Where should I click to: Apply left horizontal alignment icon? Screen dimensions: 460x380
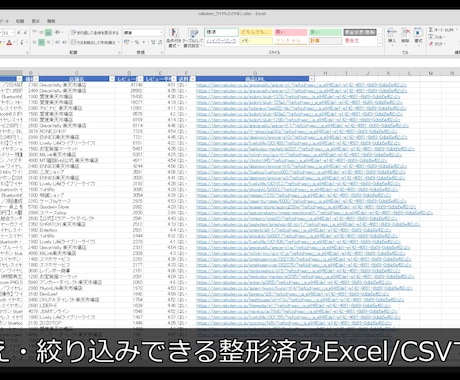coord(35,42)
